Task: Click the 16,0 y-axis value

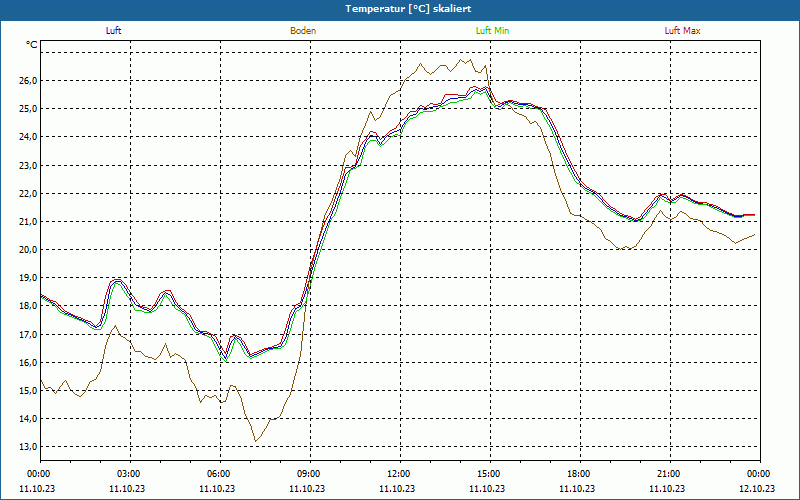Action: pos(29,362)
